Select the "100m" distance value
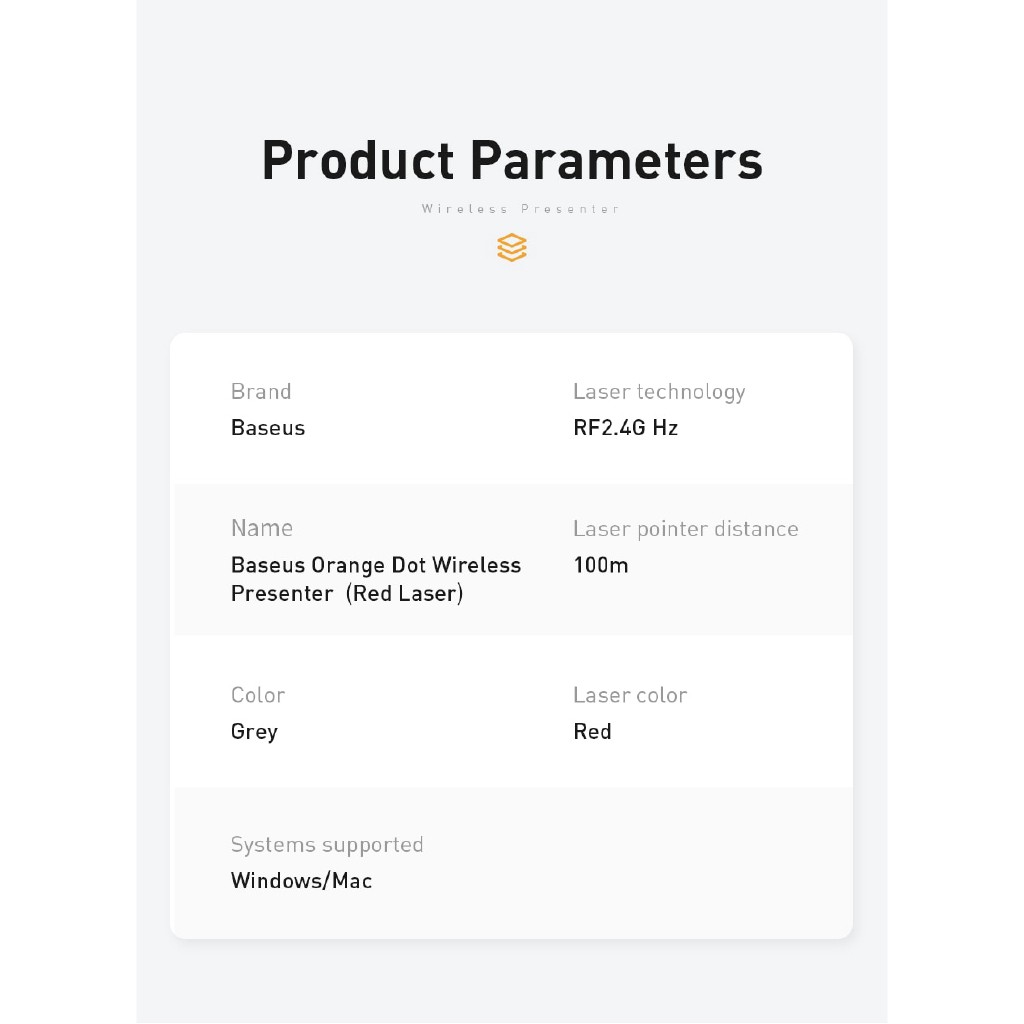This screenshot has width=1024, height=1024. point(601,565)
